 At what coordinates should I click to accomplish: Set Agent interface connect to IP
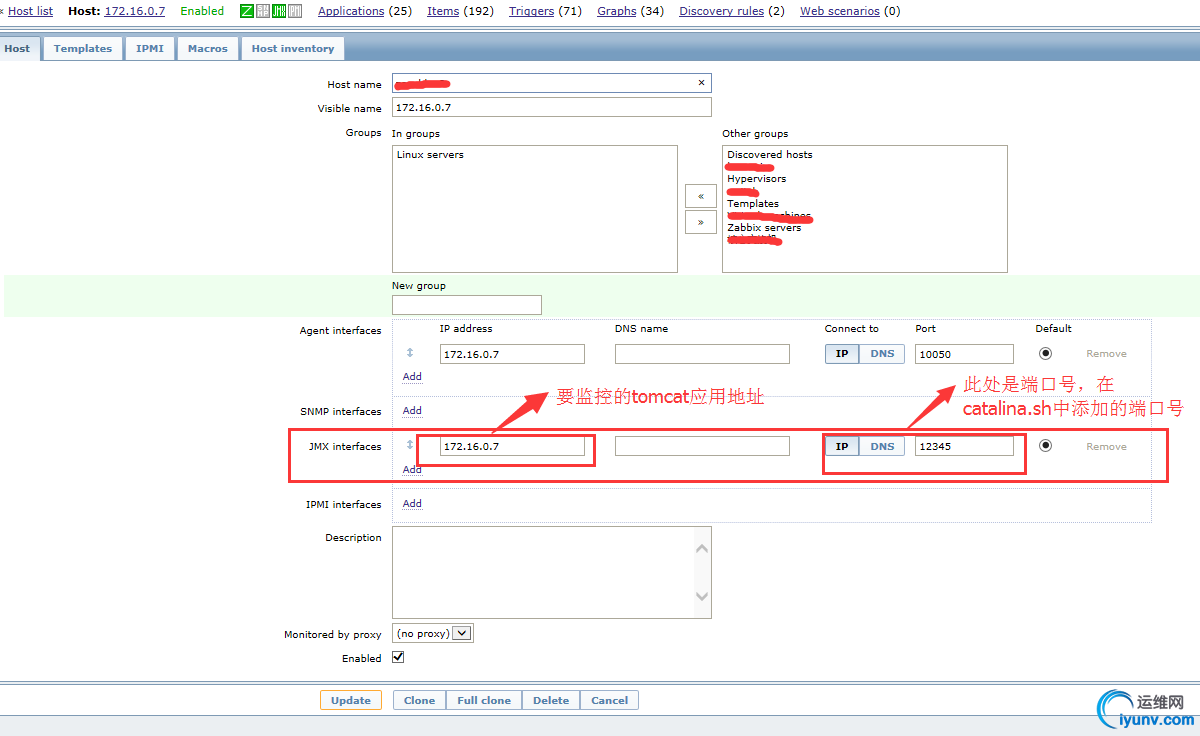[842, 354]
